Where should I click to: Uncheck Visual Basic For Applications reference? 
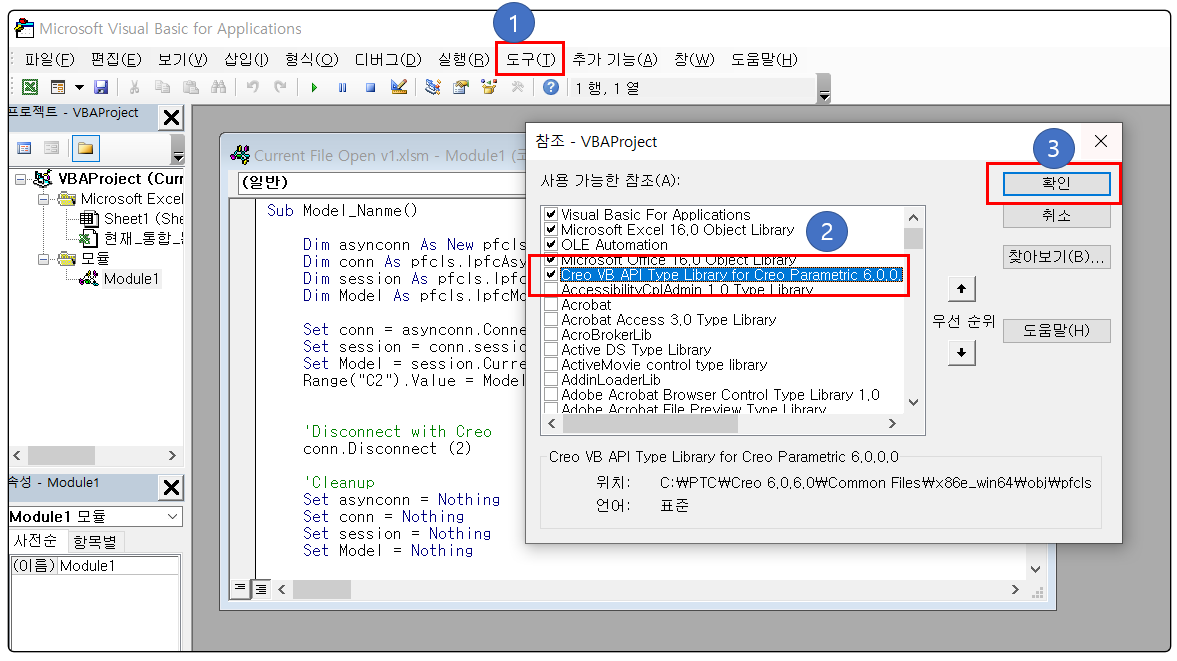(x=551, y=215)
